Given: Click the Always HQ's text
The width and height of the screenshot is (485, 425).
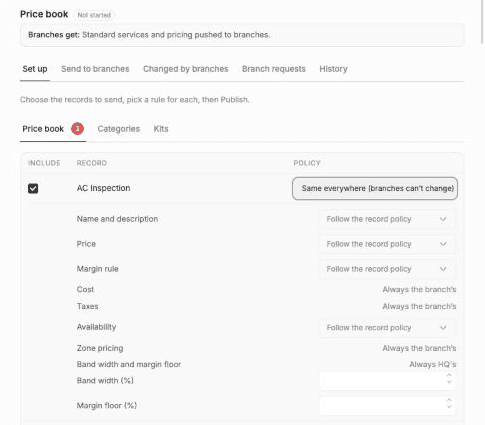Looking at the screenshot, I should (x=433, y=364).
